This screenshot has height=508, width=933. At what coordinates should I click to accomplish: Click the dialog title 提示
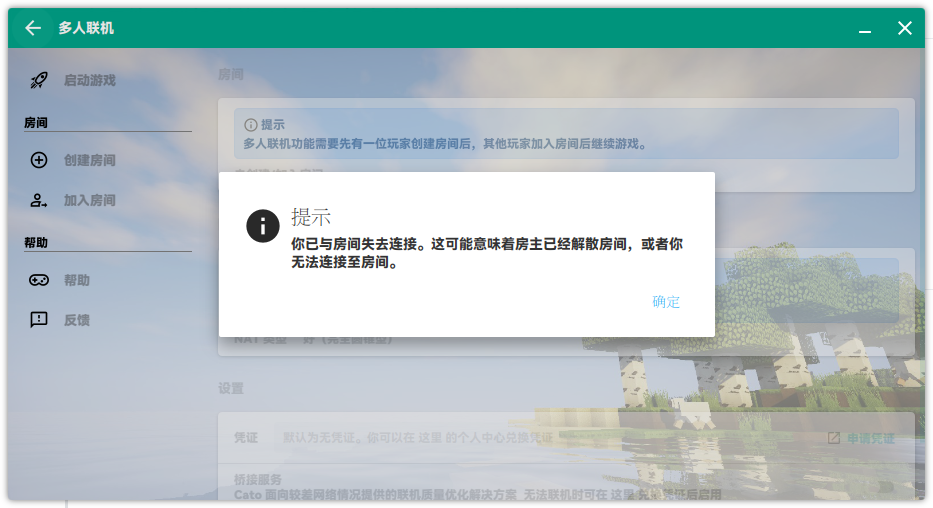click(x=311, y=217)
